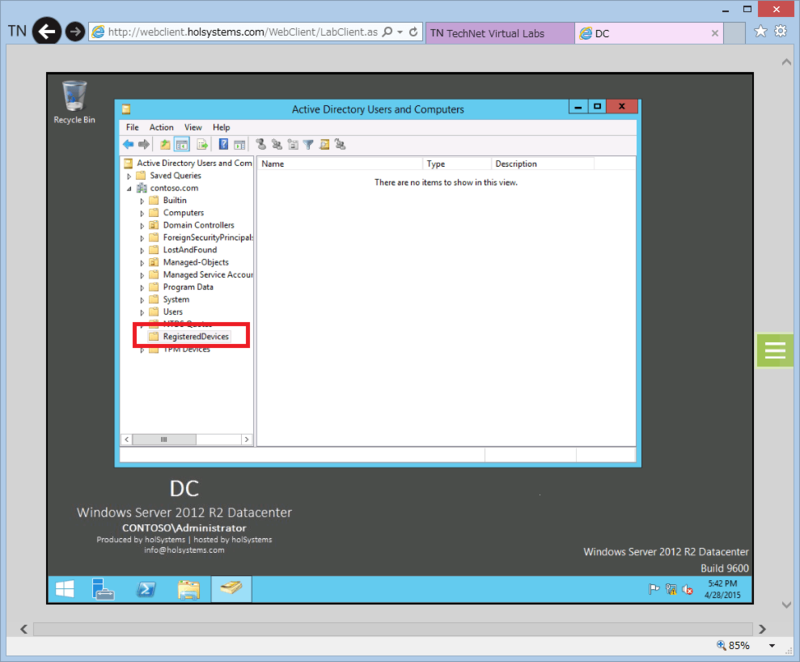Expand the ForeignSecurityPrincipals container
Screen dimensions: 800x662
142,238
